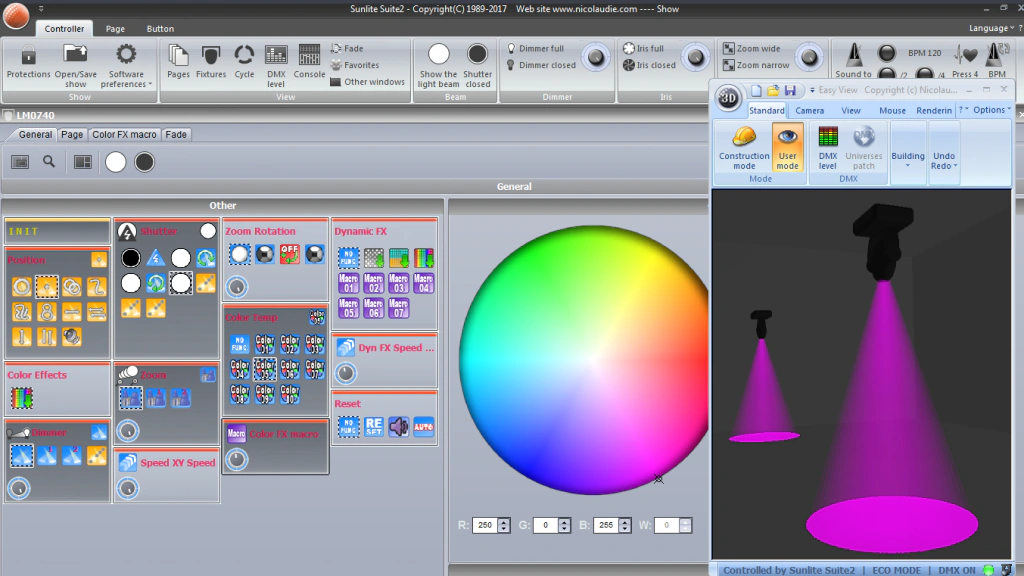1024x576 pixels.
Task: Adjust the Speed XY Speed knob
Action: click(128, 488)
